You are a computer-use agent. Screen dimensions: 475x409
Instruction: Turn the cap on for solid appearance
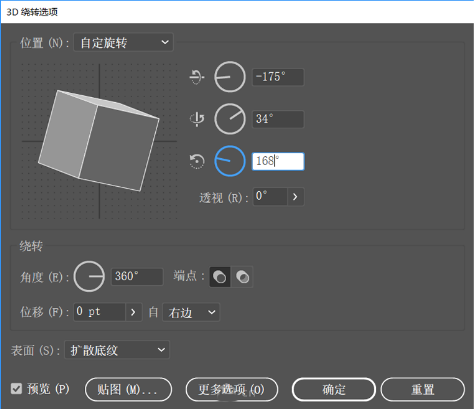click(220, 277)
